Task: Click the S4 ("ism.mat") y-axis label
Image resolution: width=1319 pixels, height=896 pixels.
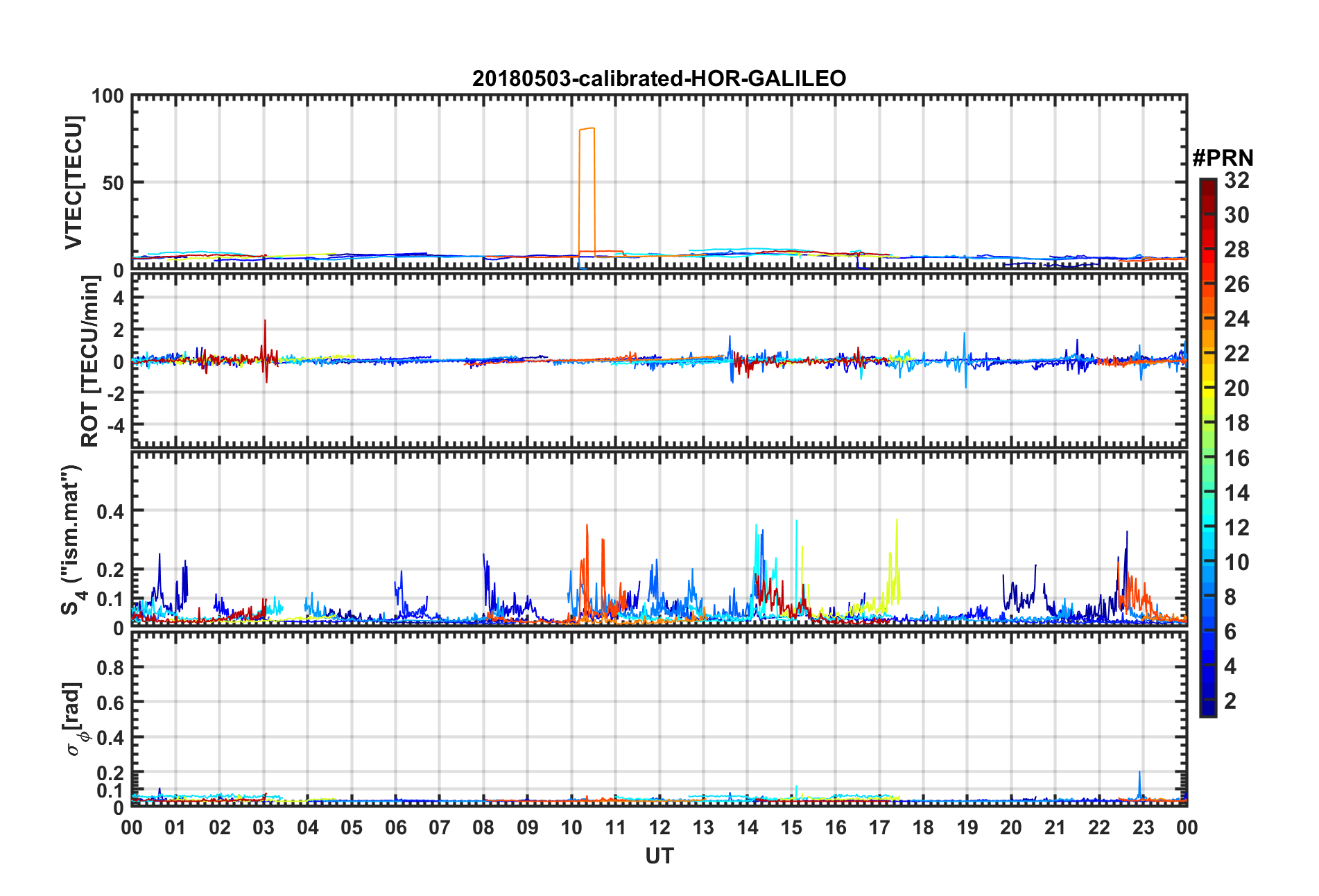Action: (71, 540)
